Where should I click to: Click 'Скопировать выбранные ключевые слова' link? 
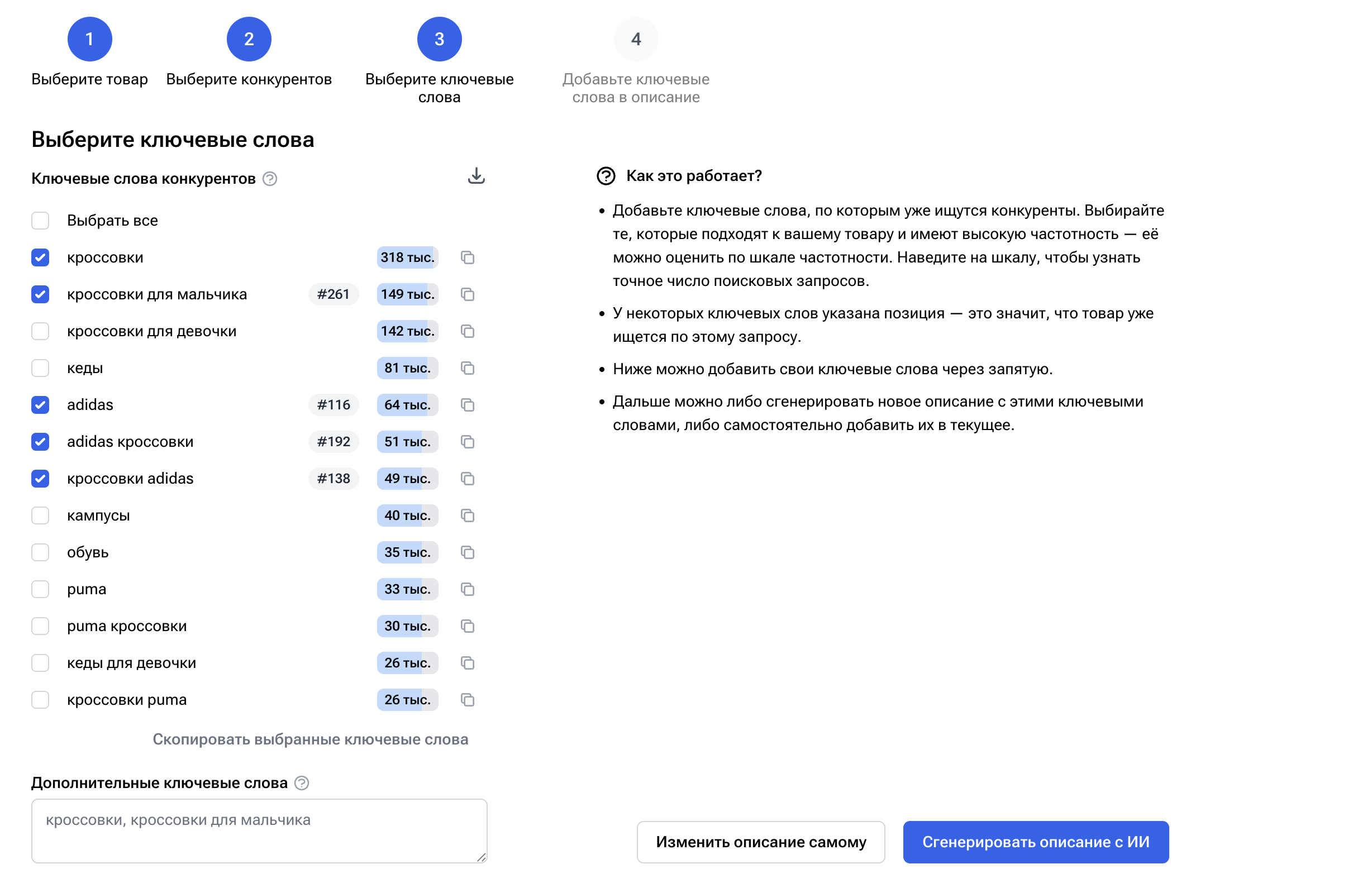pyautogui.click(x=310, y=739)
